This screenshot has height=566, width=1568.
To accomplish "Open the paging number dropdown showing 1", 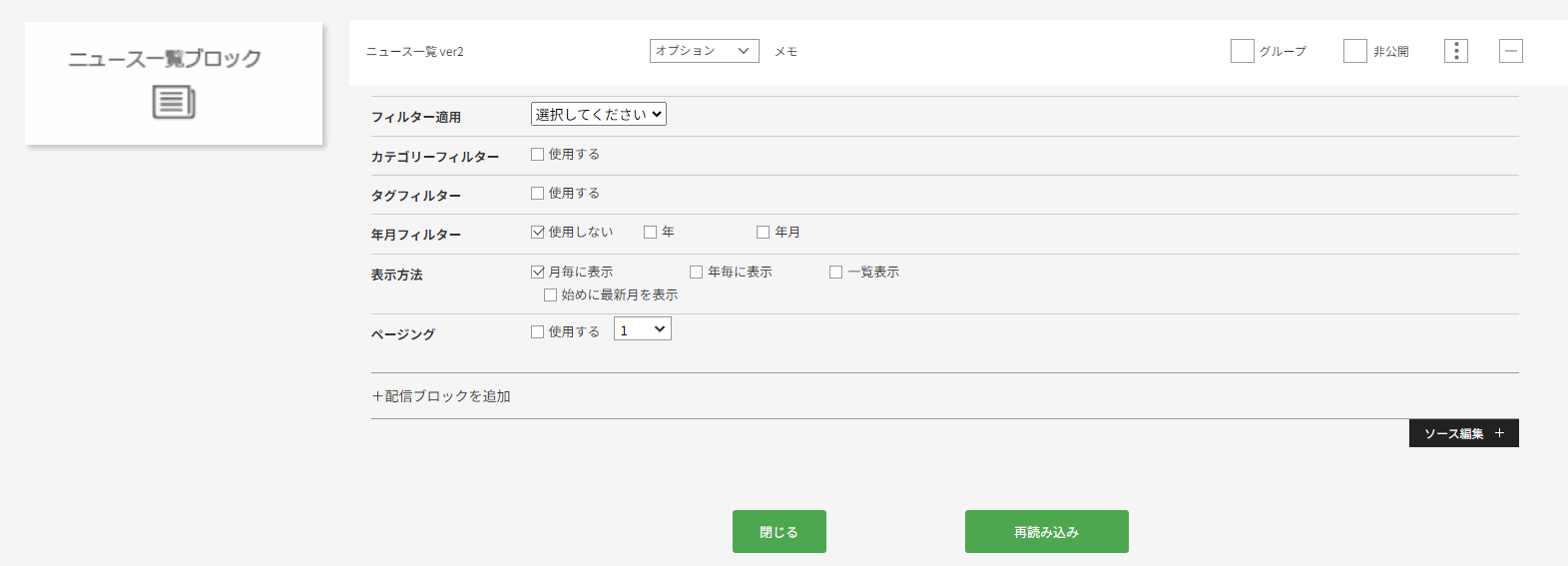I will click(643, 329).
